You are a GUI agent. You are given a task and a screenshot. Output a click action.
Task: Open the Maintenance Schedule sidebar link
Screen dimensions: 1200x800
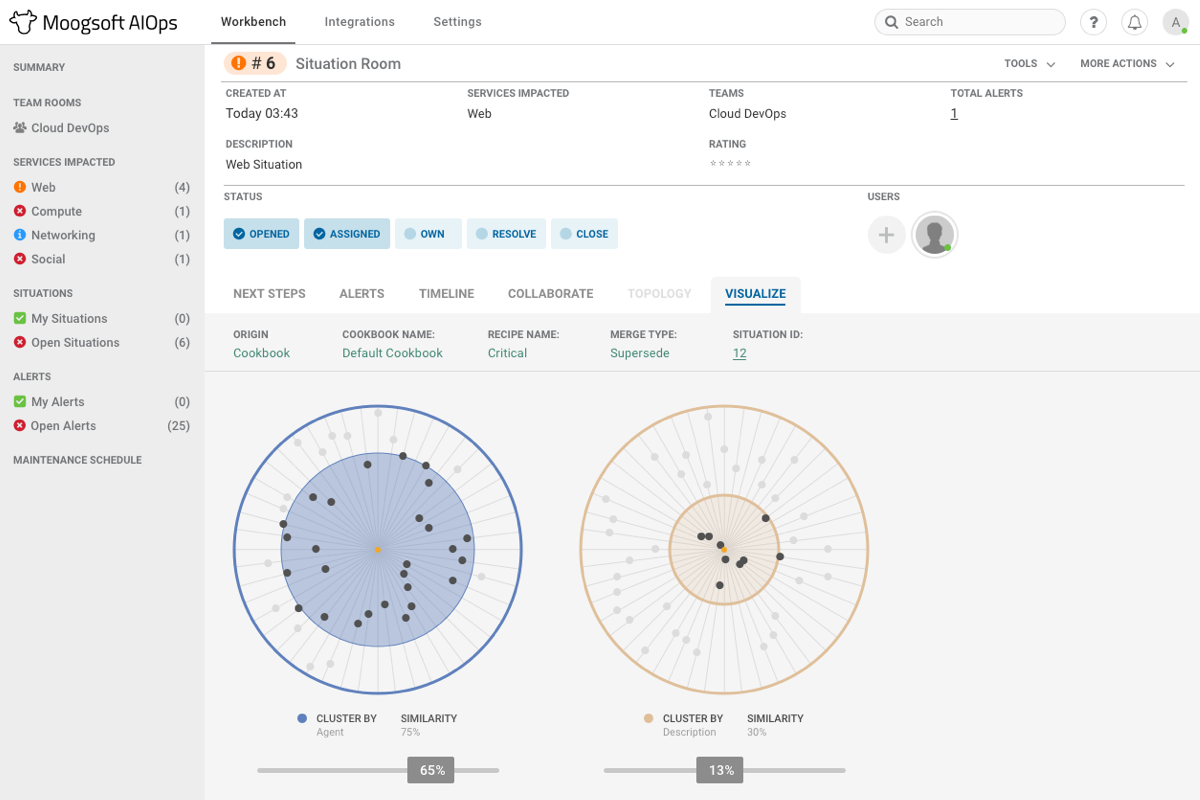pyautogui.click(x=77, y=460)
